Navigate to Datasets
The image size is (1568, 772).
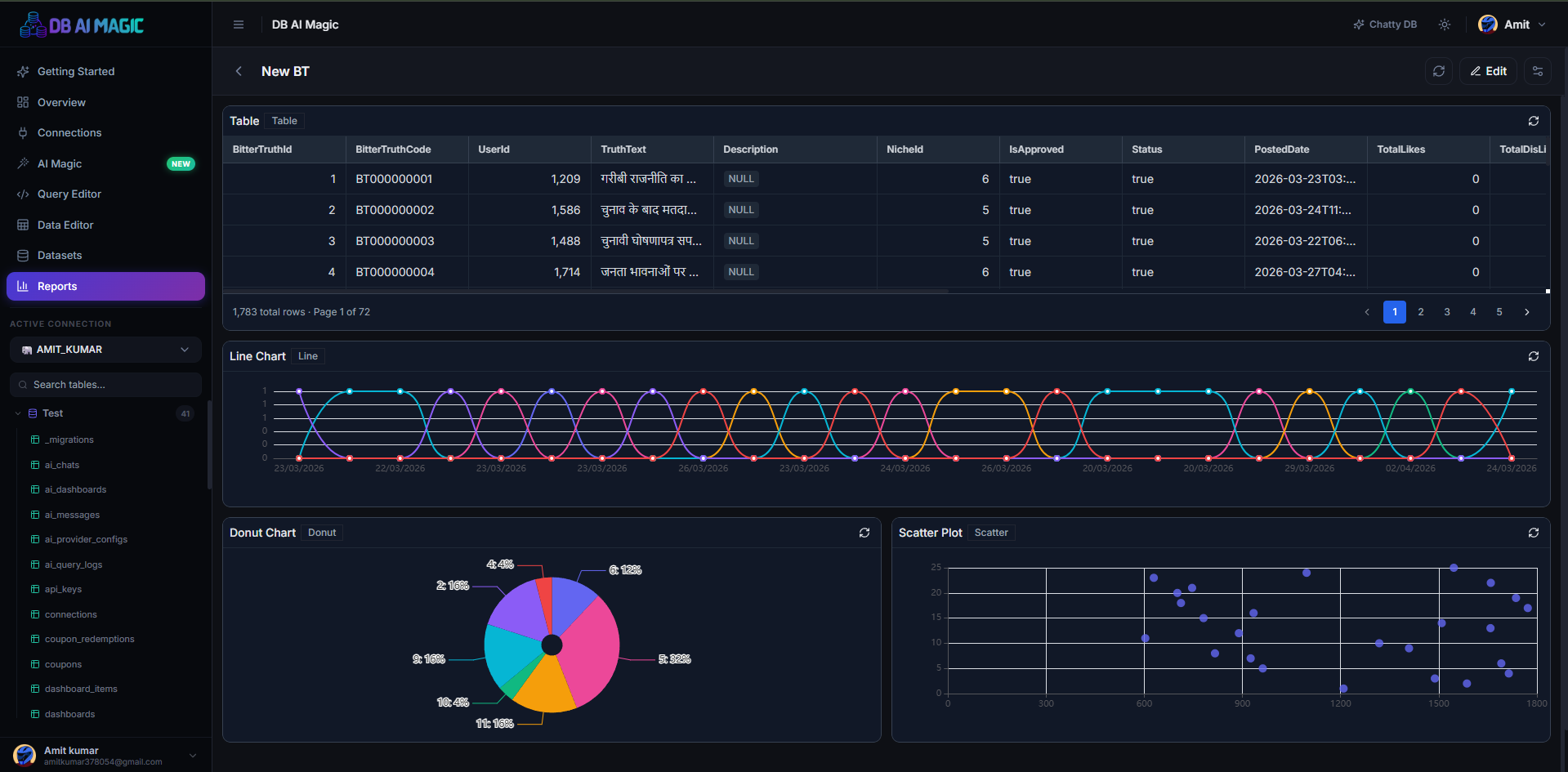105,255
